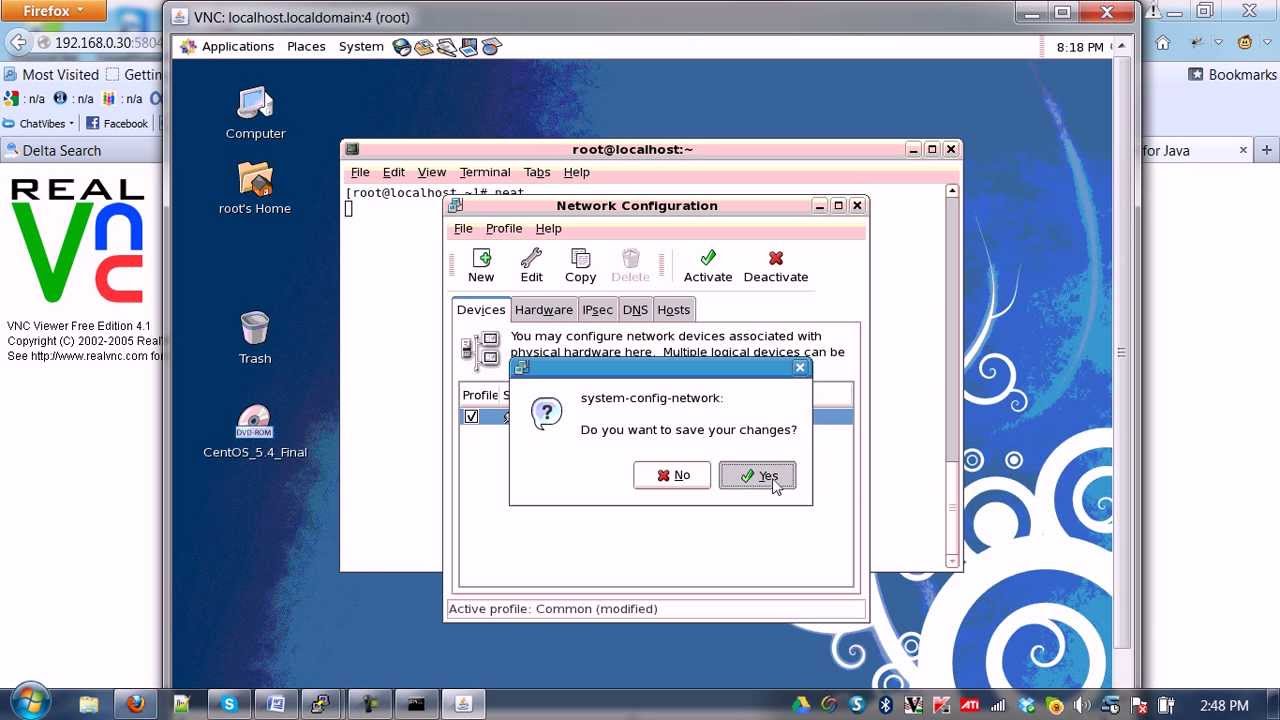Click the Deactivate red X icon
This screenshot has width=1280, height=720.
point(776,259)
